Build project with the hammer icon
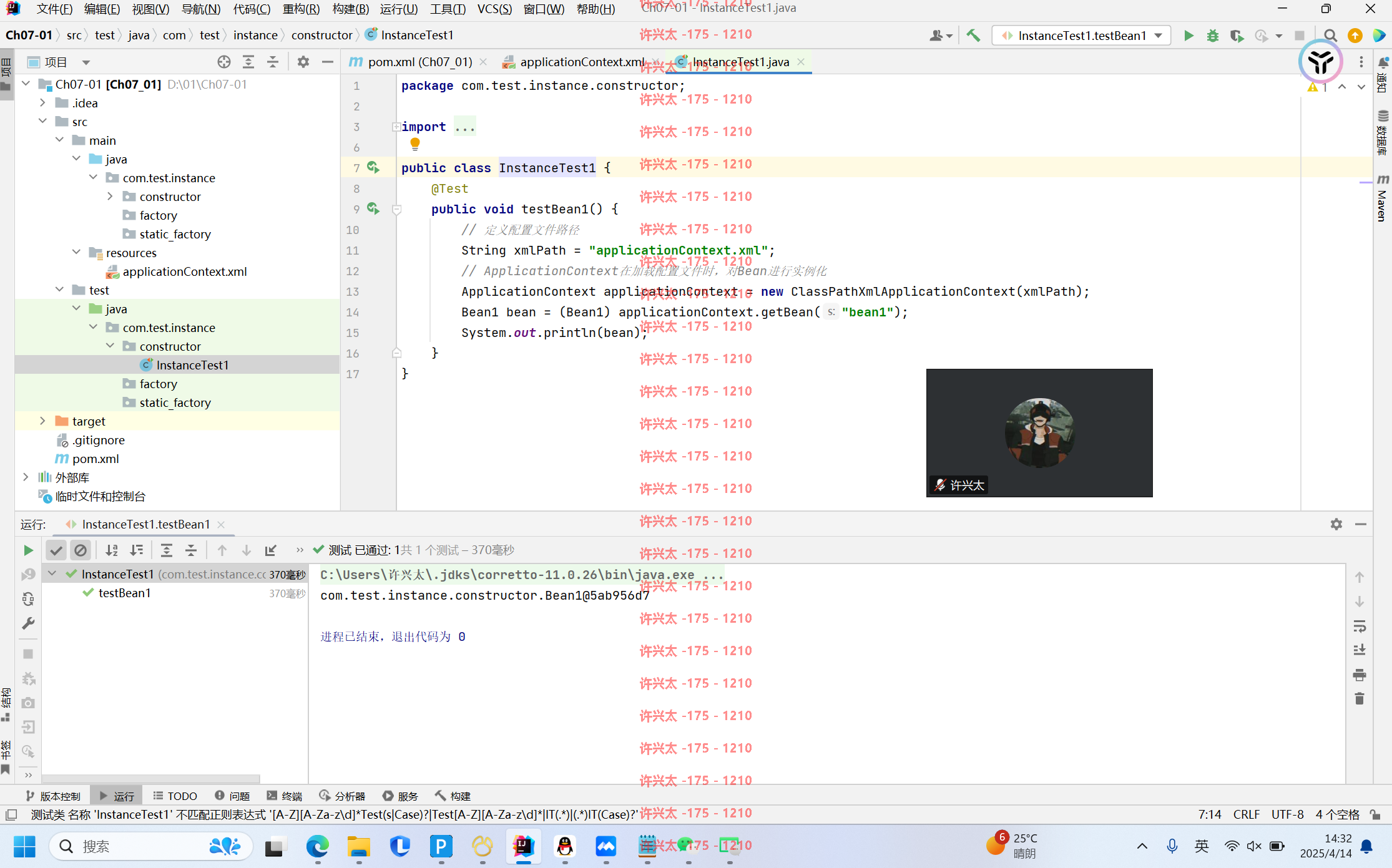Viewport: 1392px width, 868px height. 973,36
